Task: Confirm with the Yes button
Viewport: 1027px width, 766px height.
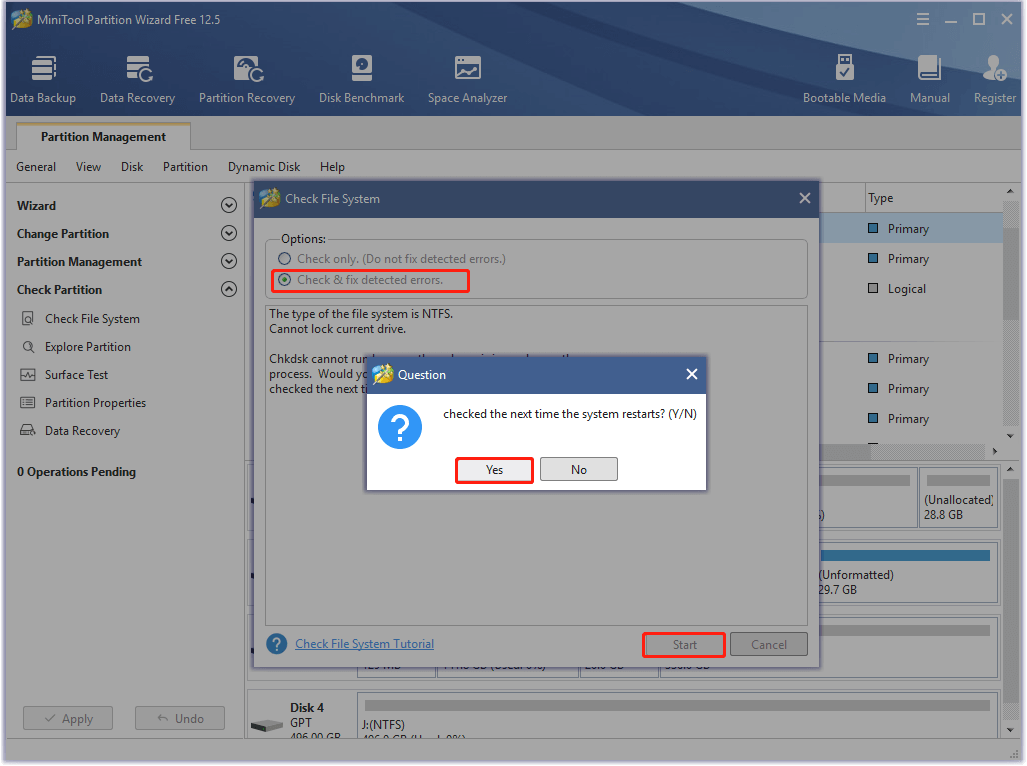Action: coord(495,469)
